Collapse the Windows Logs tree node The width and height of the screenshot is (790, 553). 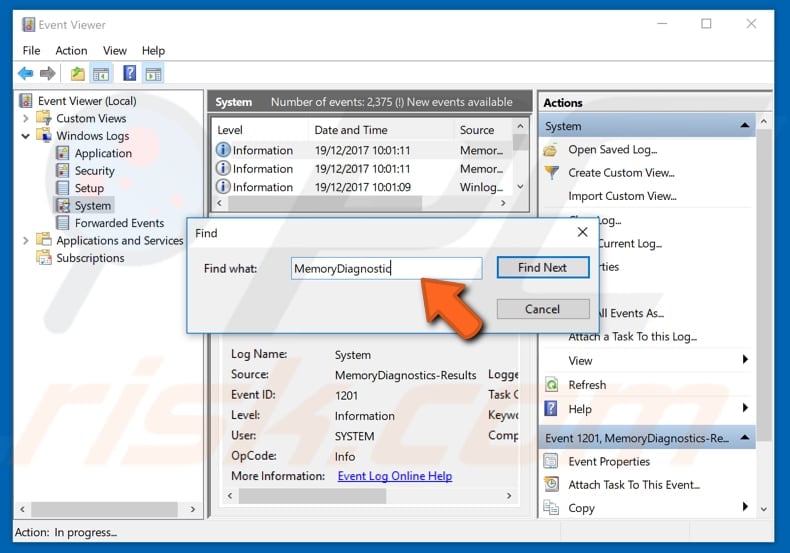pos(25,136)
